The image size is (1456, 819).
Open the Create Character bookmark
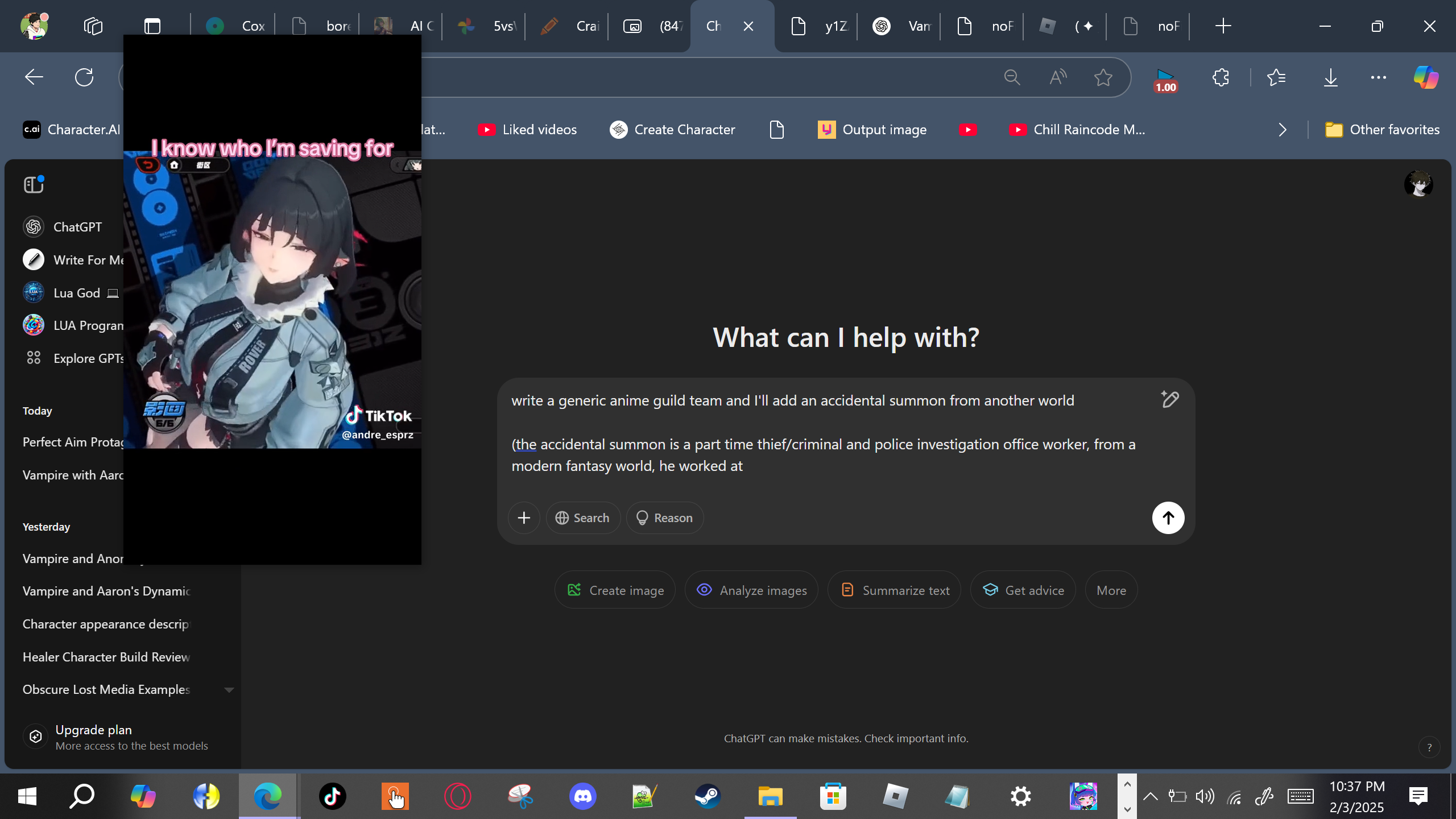coord(672,130)
